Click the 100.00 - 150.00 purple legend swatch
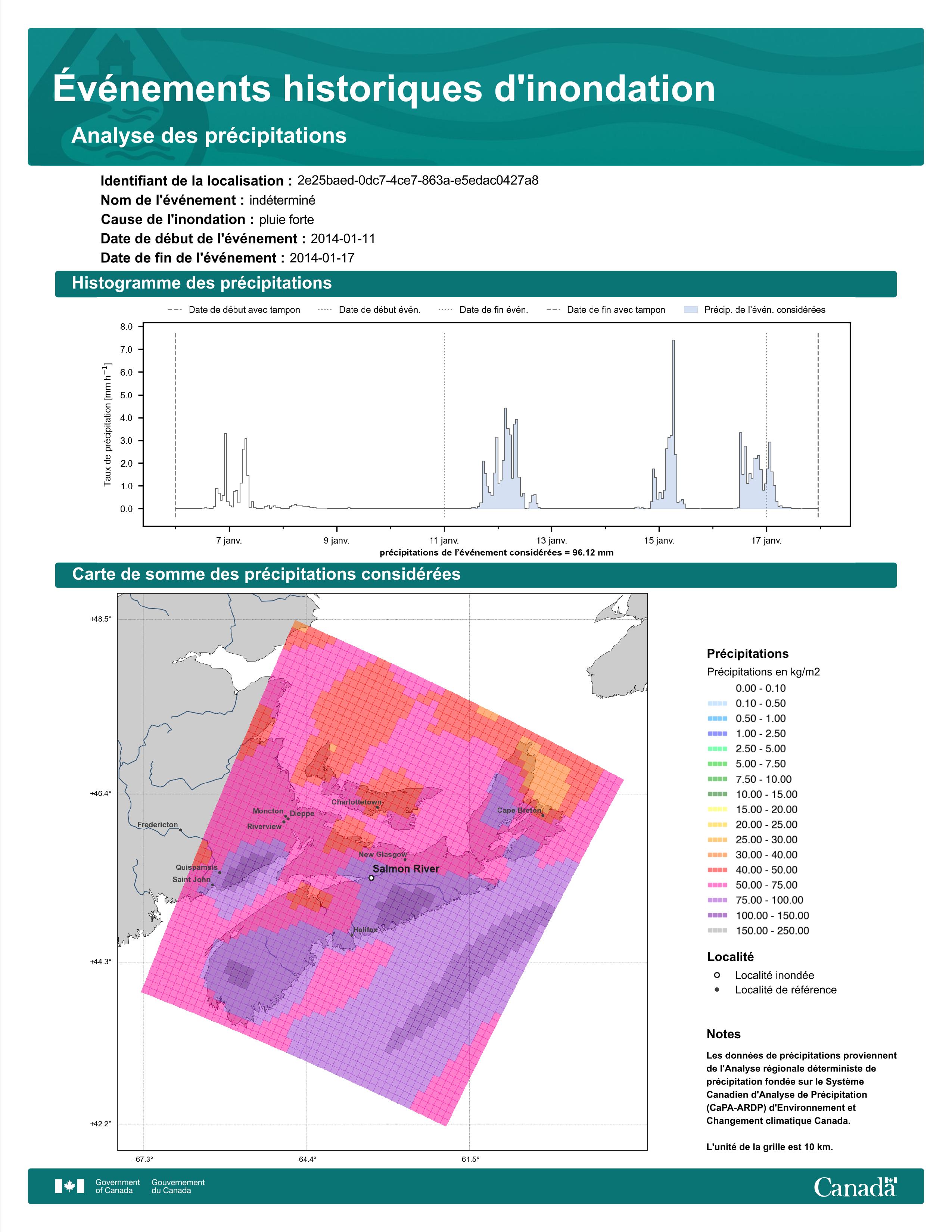This screenshot has width=952, height=1232. (717, 915)
